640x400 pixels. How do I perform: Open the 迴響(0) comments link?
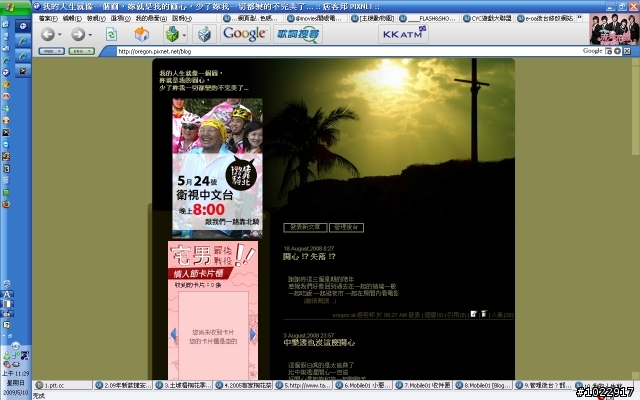tap(434, 315)
